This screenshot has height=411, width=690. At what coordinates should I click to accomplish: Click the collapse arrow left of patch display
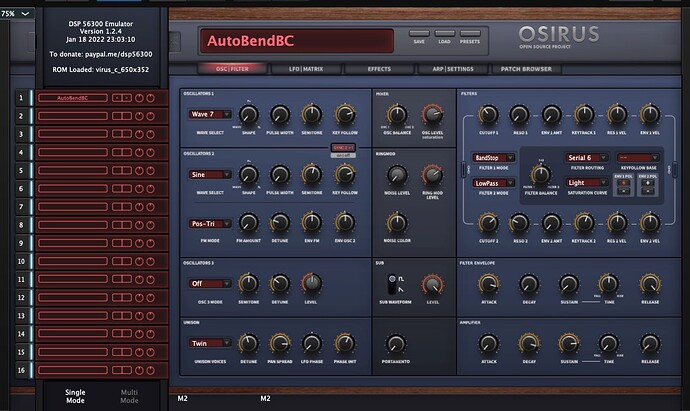(x=175, y=43)
